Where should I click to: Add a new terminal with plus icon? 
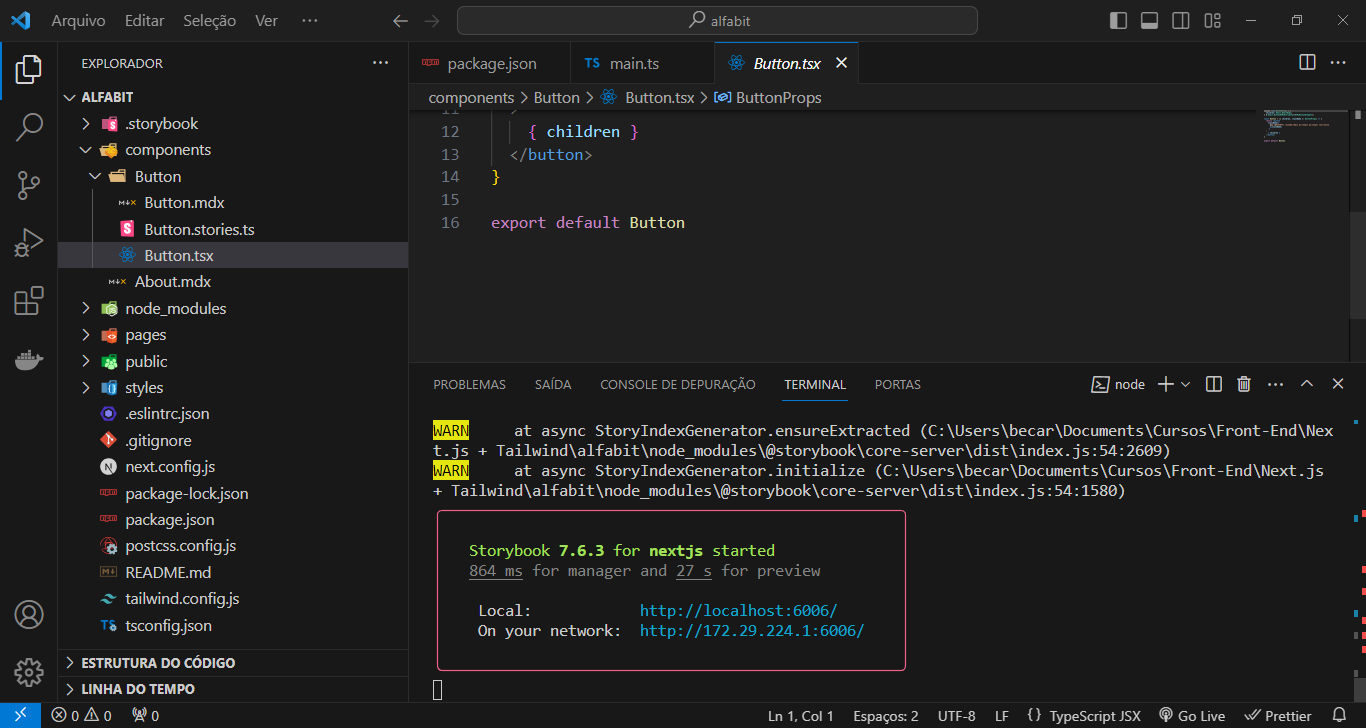pos(1165,384)
